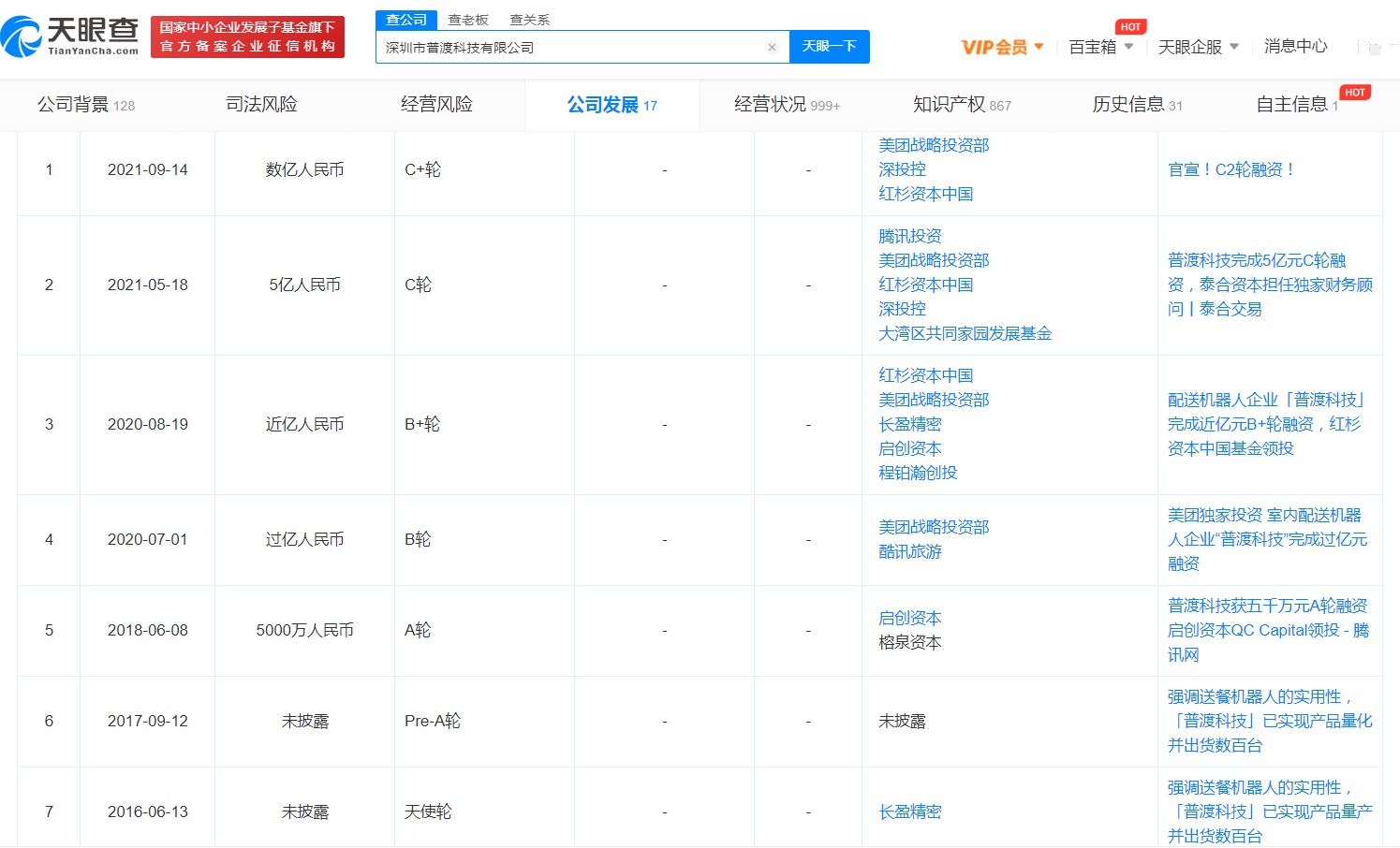The image size is (1400, 848).
Task: Open the VIP会员 dropdown
Action: click(x=1002, y=47)
